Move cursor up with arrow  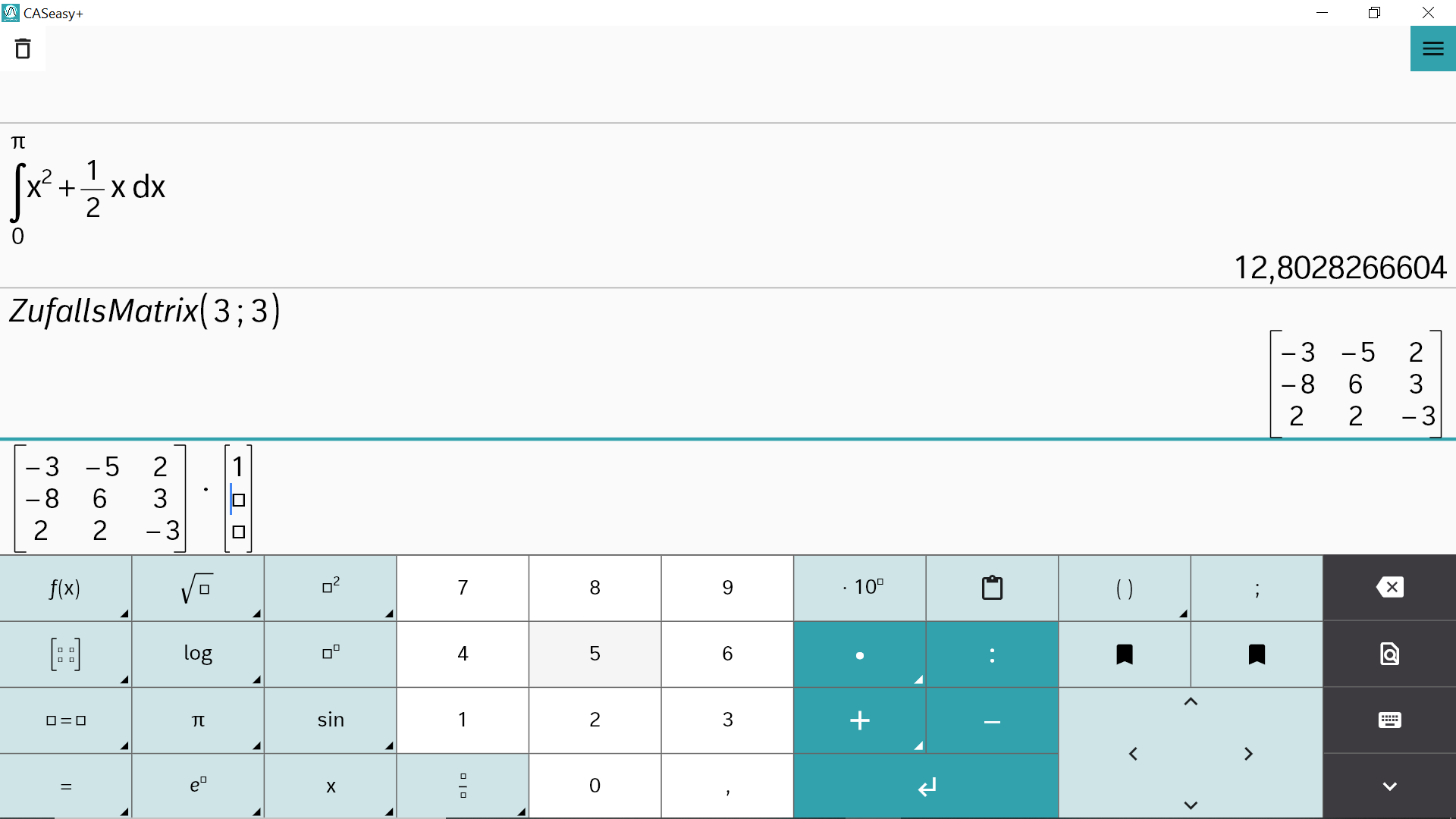tap(1191, 702)
